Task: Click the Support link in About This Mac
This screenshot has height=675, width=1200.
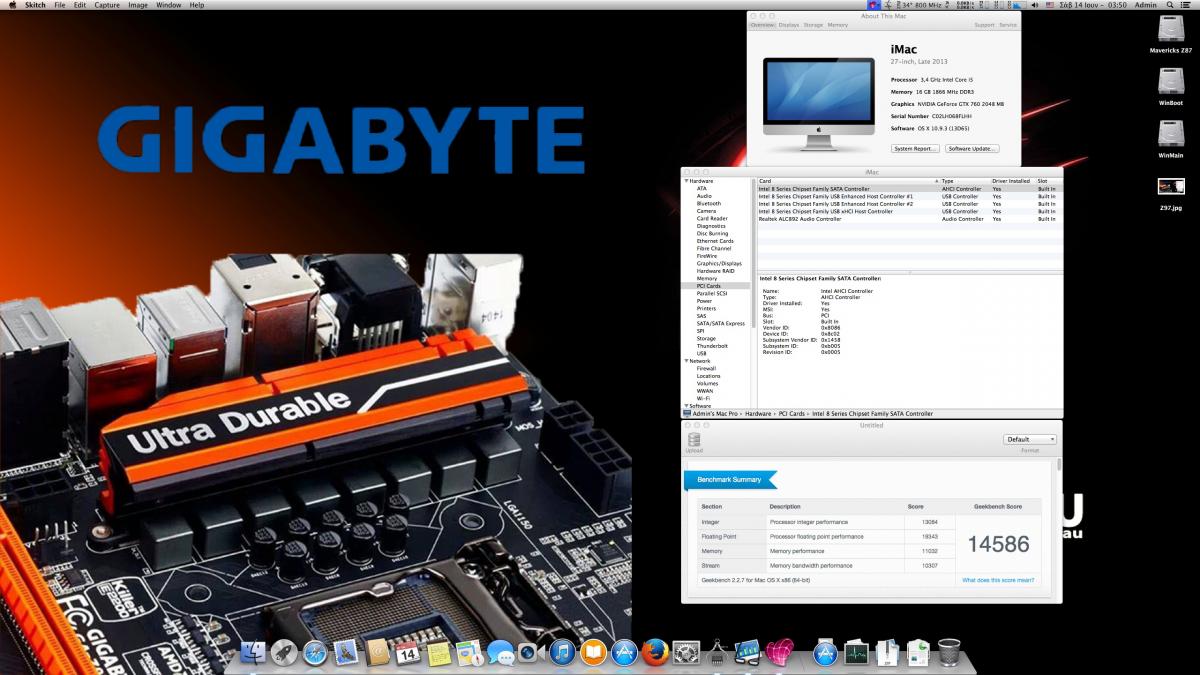Action: 984,25
